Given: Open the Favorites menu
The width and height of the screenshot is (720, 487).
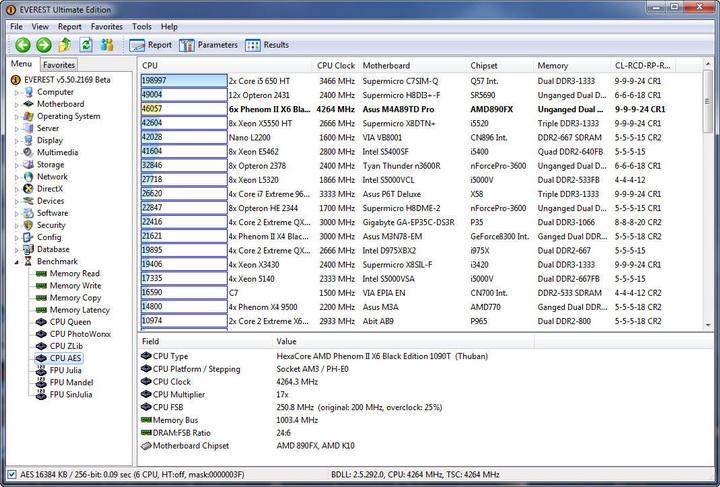Looking at the screenshot, I should click(107, 27).
